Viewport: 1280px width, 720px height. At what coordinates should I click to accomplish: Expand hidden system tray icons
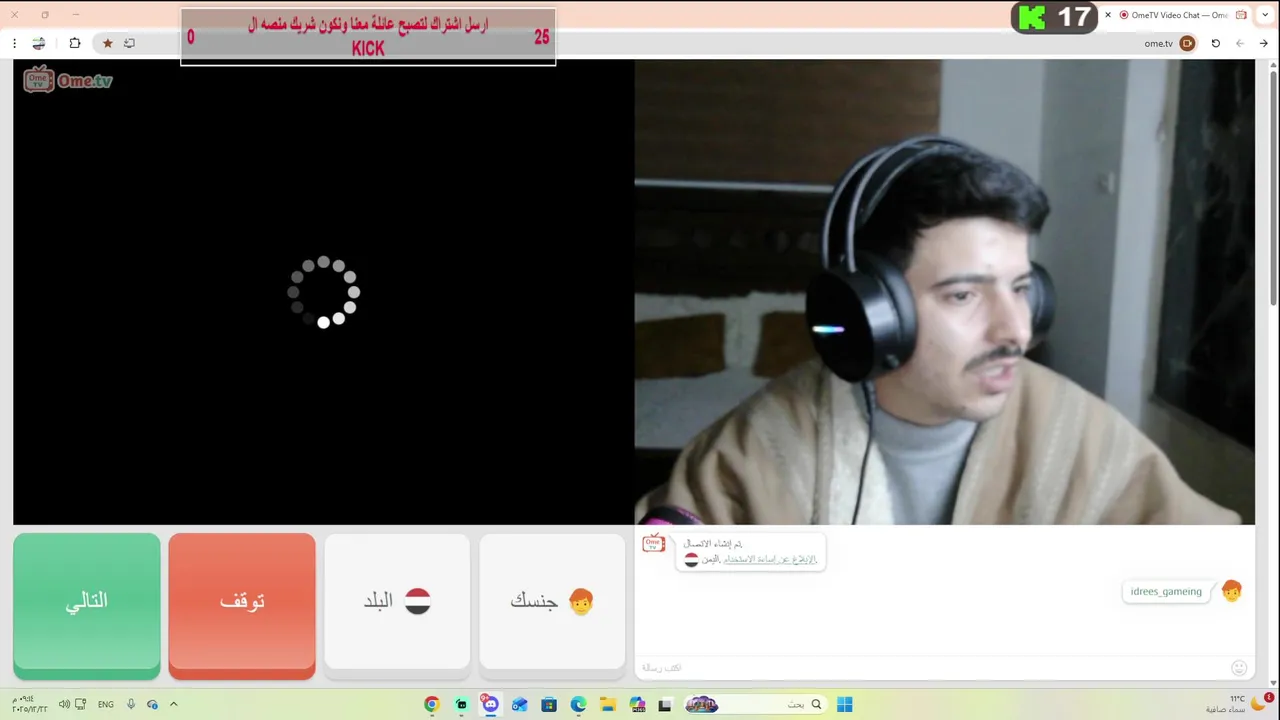tap(173, 704)
